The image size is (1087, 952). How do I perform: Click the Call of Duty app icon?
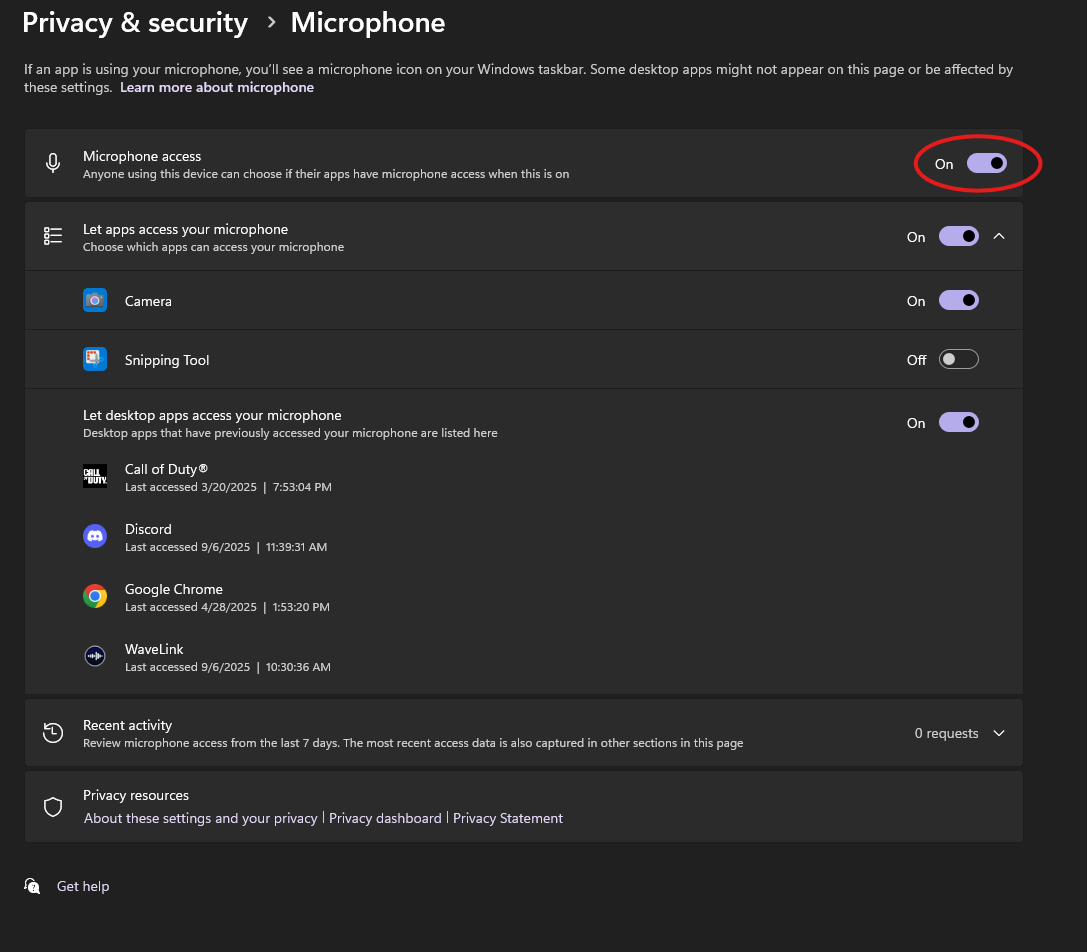[x=95, y=476]
